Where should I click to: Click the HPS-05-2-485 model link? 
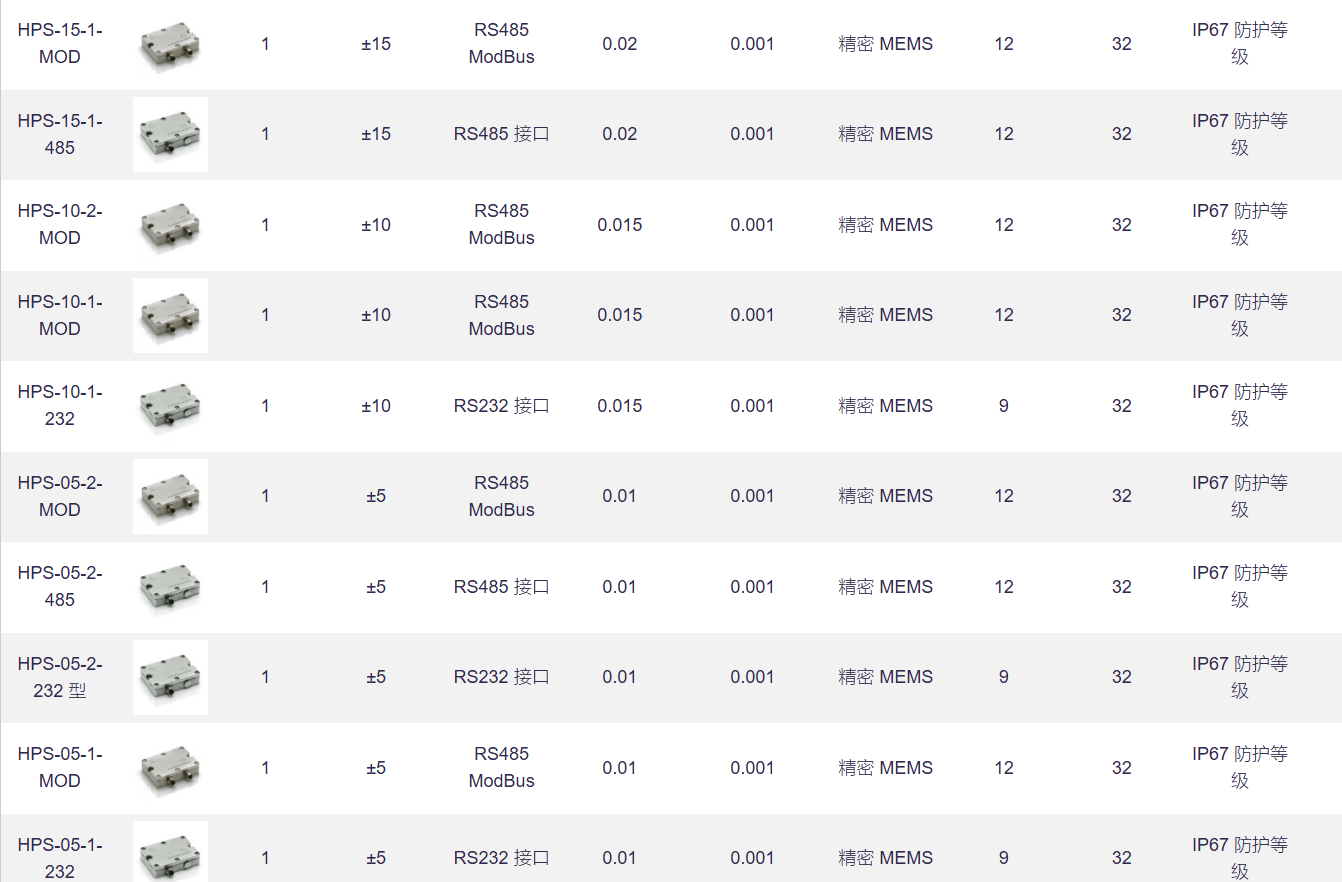coord(60,587)
